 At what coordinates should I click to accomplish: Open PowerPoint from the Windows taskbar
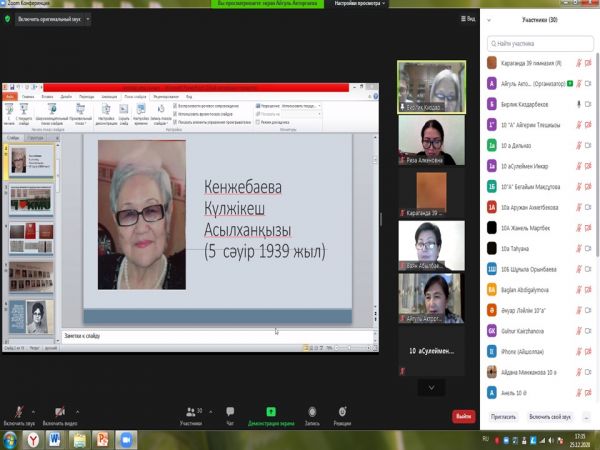pyautogui.click(x=101, y=438)
